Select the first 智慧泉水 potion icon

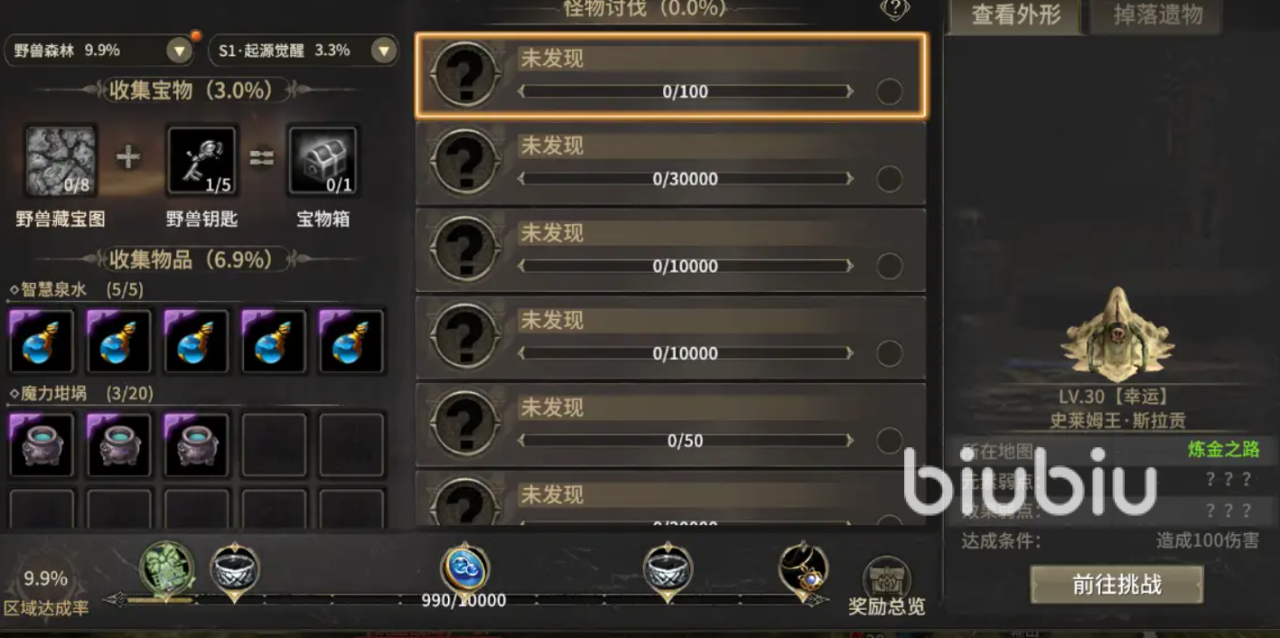[42, 342]
